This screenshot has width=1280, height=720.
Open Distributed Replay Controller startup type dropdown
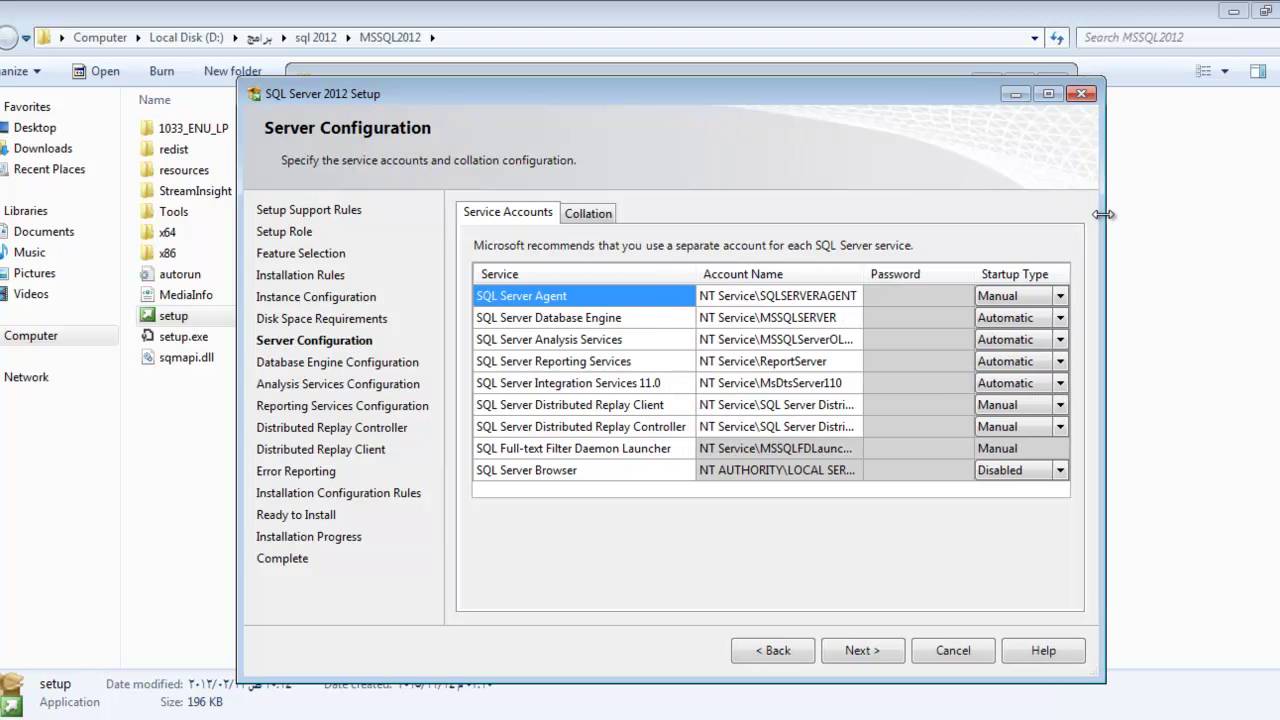[x=1060, y=427]
